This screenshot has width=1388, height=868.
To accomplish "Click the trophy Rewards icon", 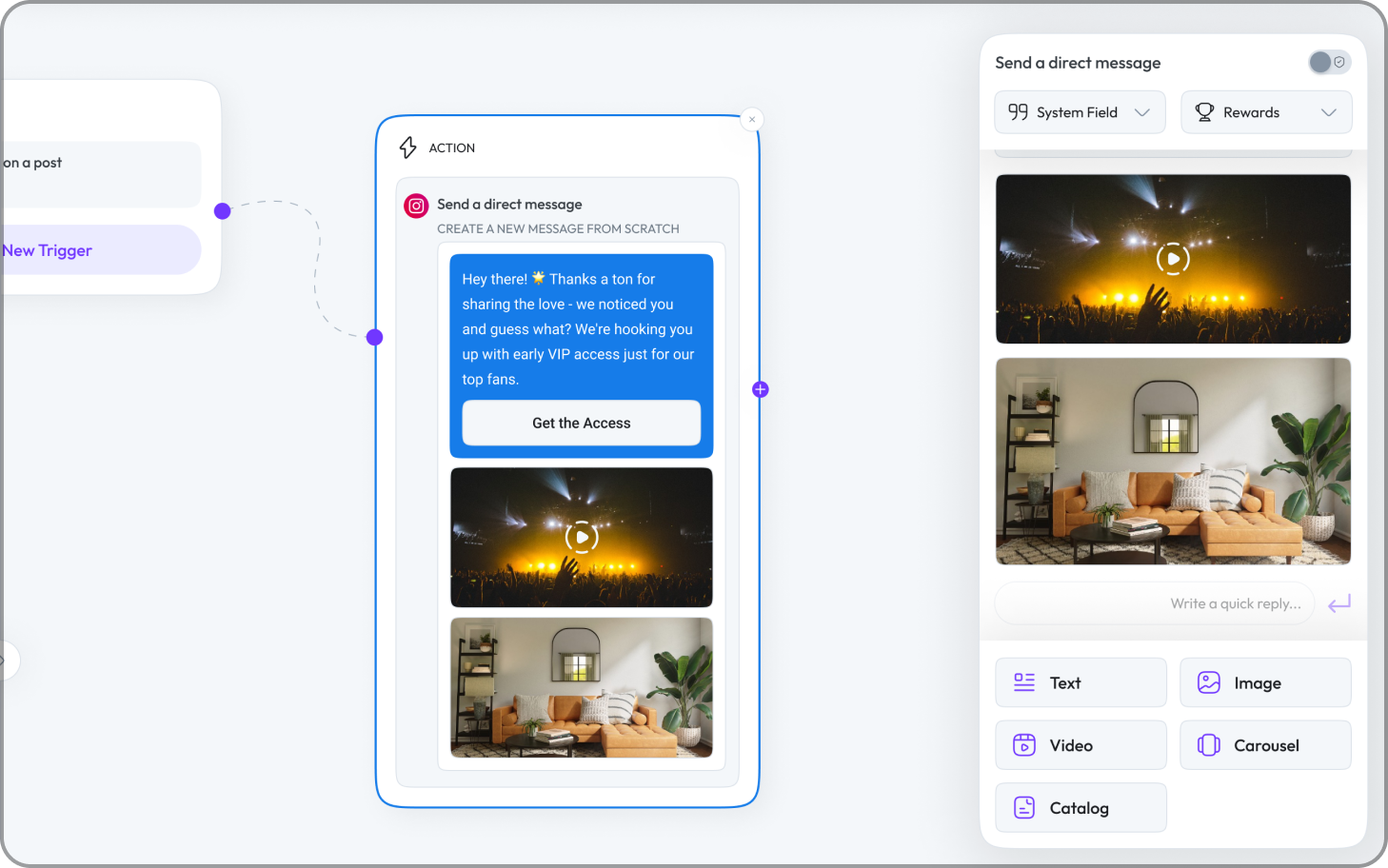I will point(1204,112).
